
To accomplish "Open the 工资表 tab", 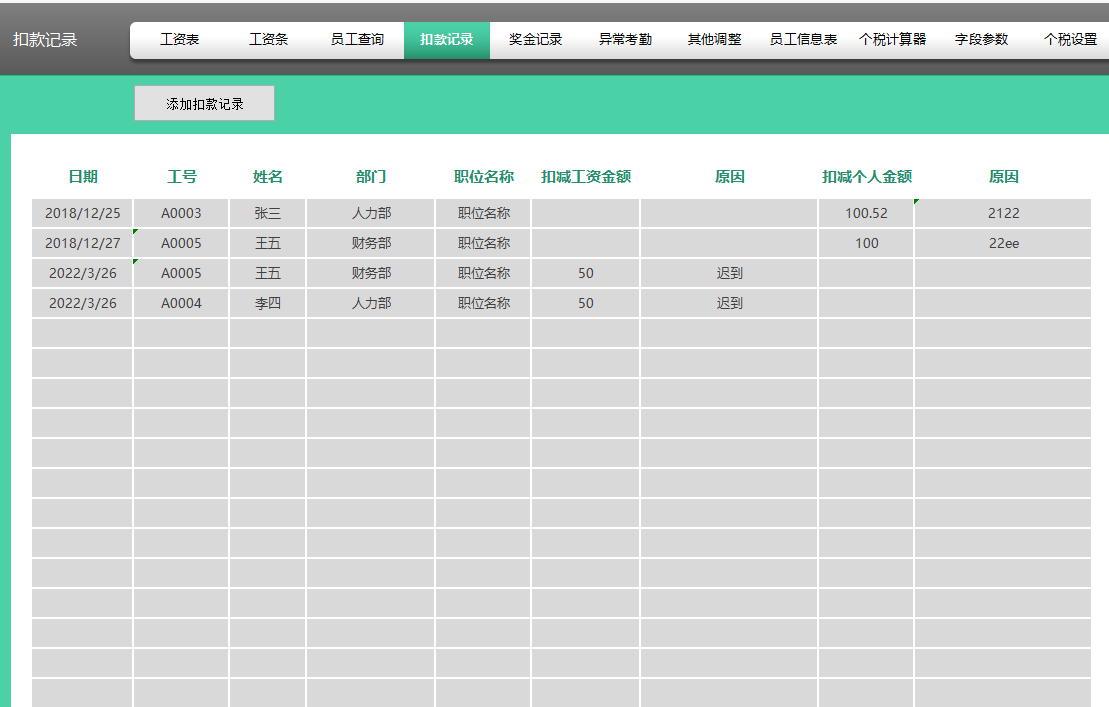I will point(179,40).
